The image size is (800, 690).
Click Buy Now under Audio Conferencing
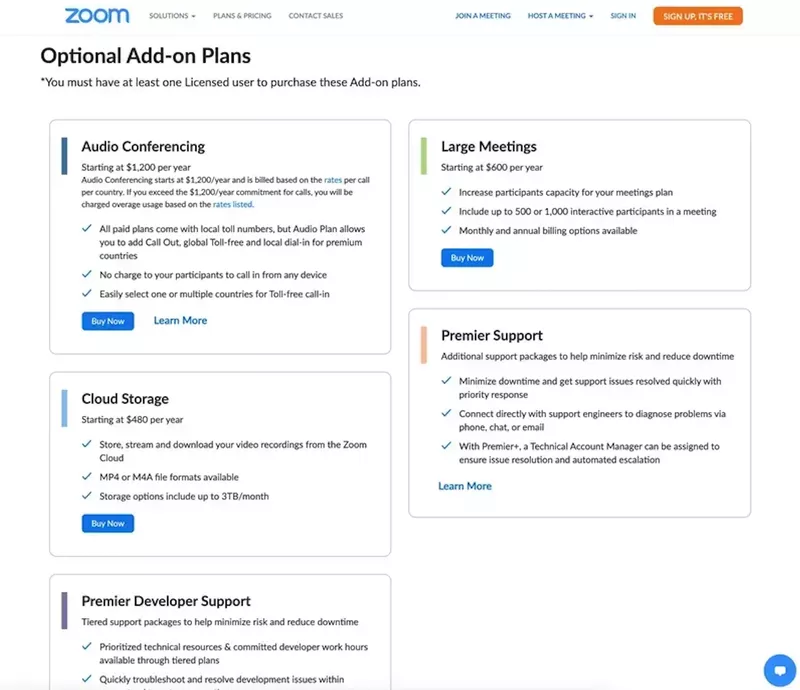click(107, 321)
